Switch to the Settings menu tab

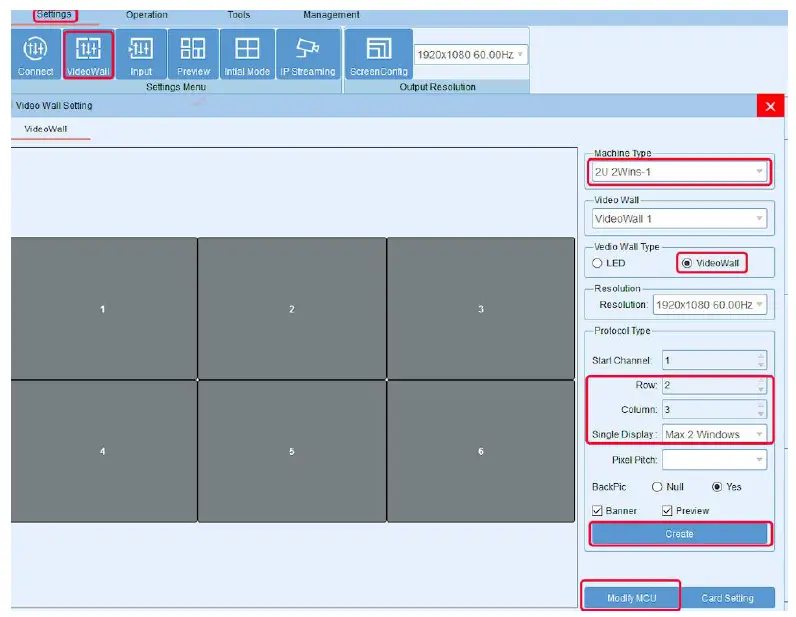[54, 14]
